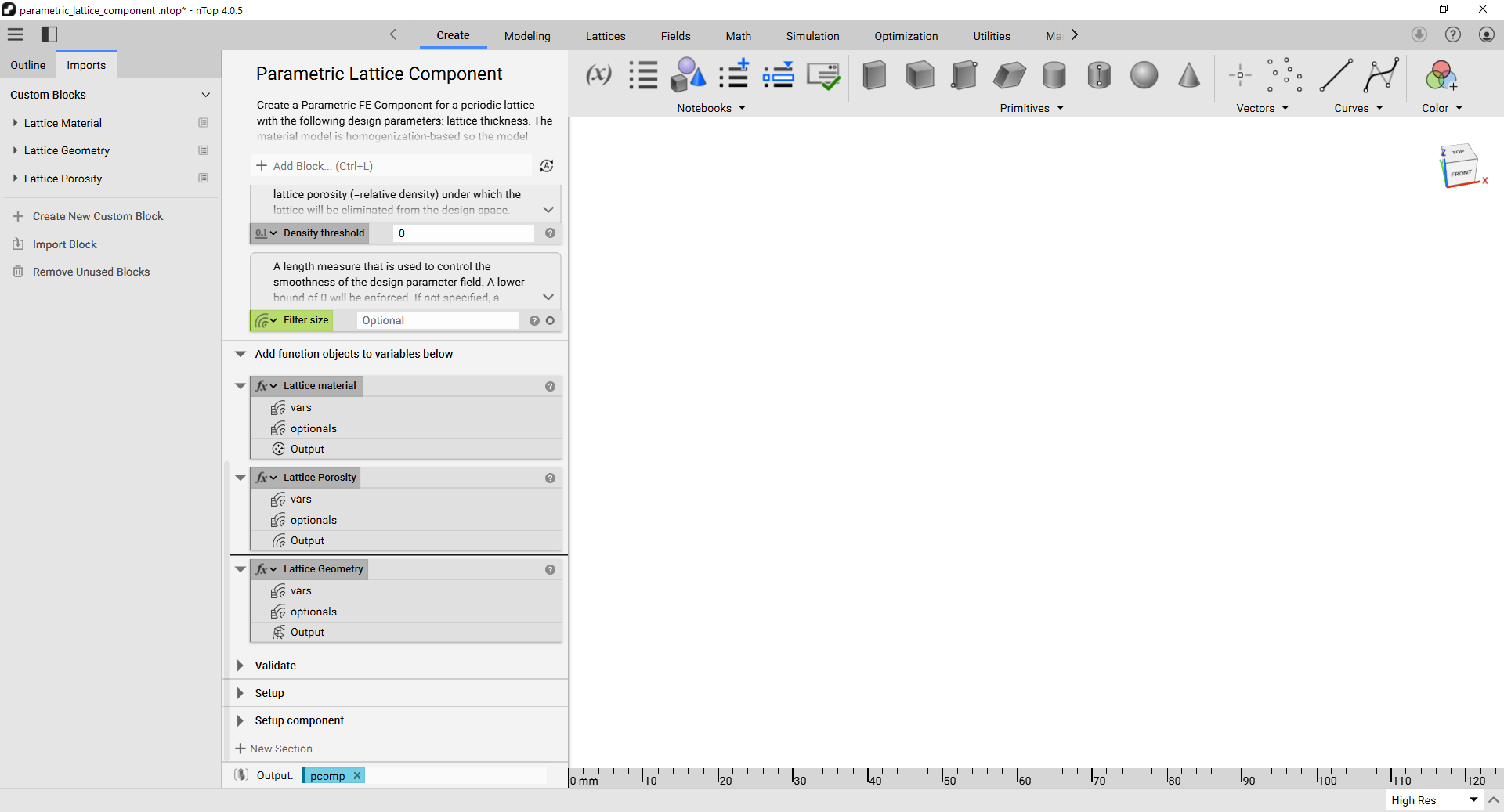The height and width of the screenshot is (812, 1504).
Task: Expand the Validate section
Action: pyautogui.click(x=240, y=666)
